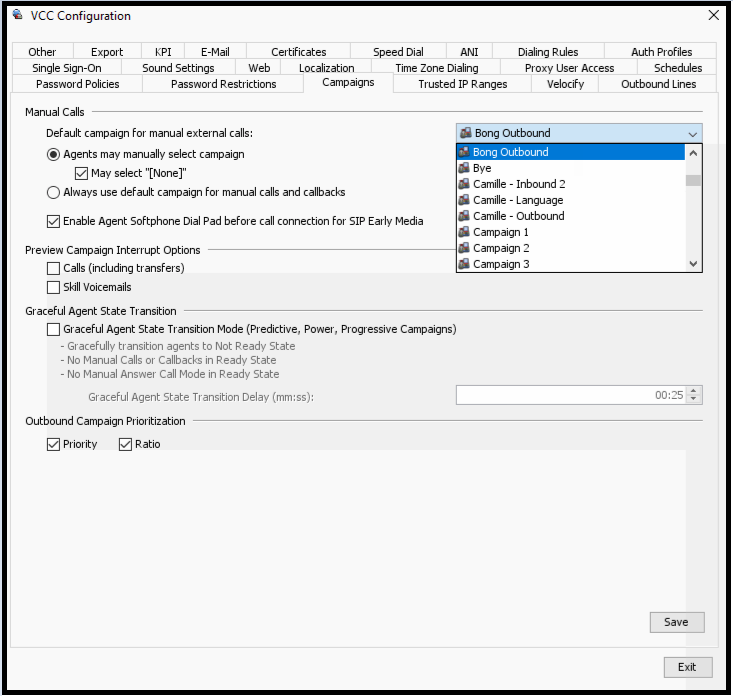Open the Password Policies tab
This screenshot has width=733, height=696.
(78, 84)
